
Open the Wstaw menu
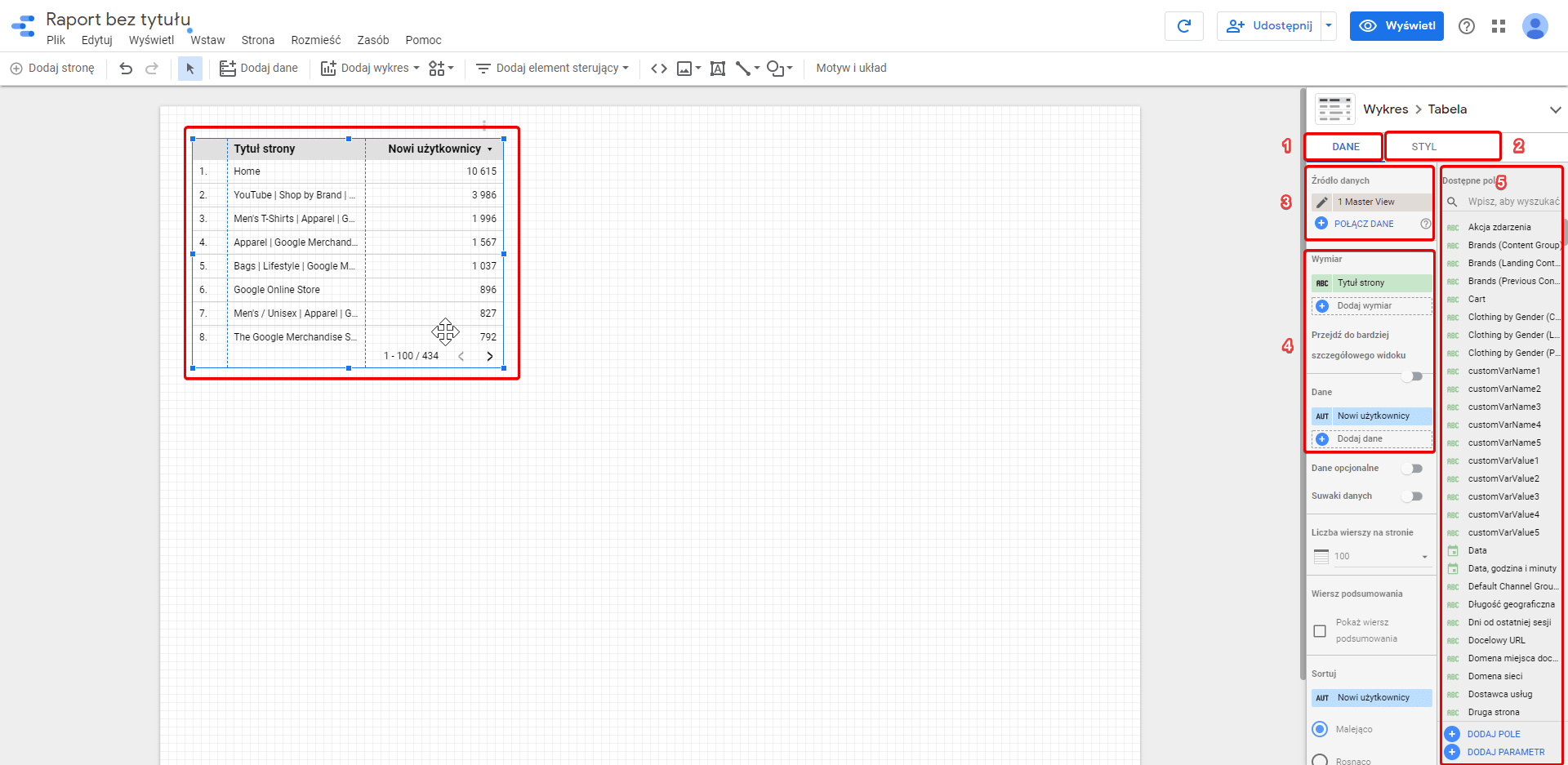(x=207, y=40)
